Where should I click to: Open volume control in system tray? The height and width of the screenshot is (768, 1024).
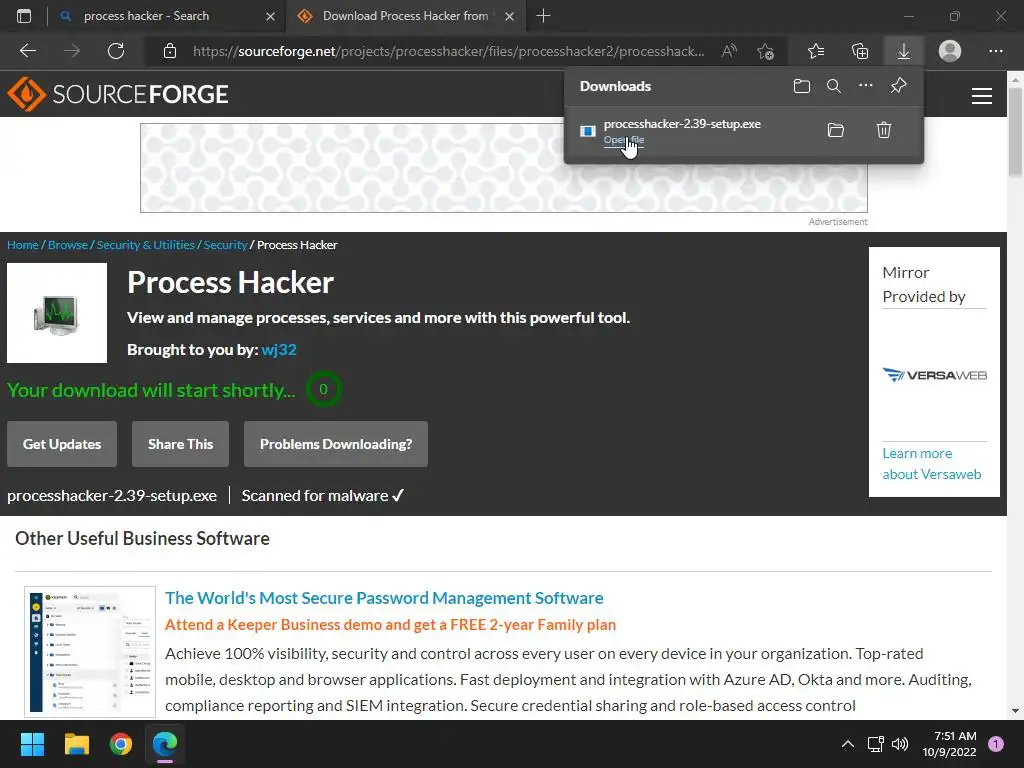(900, 744)
